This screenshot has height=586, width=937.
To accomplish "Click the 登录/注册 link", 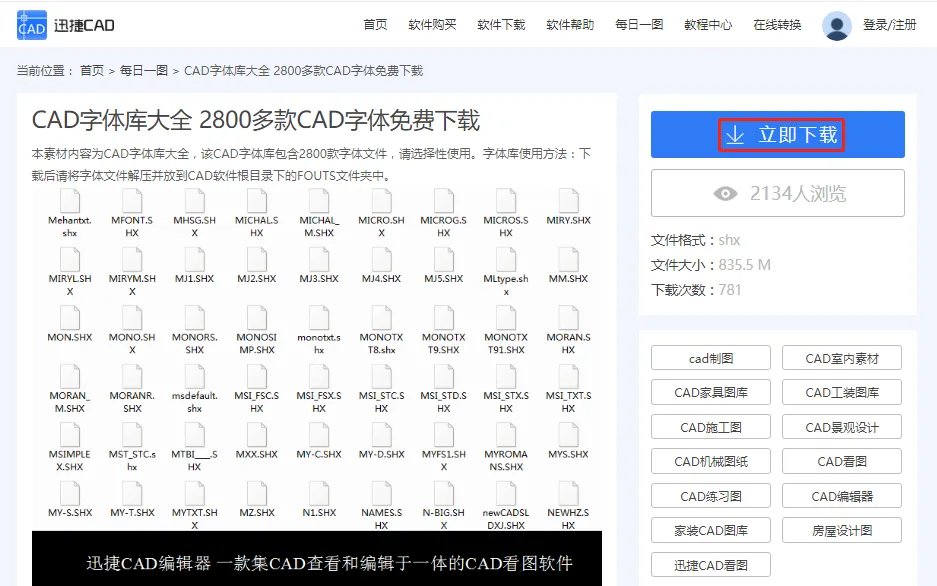I will click(888, 25).
